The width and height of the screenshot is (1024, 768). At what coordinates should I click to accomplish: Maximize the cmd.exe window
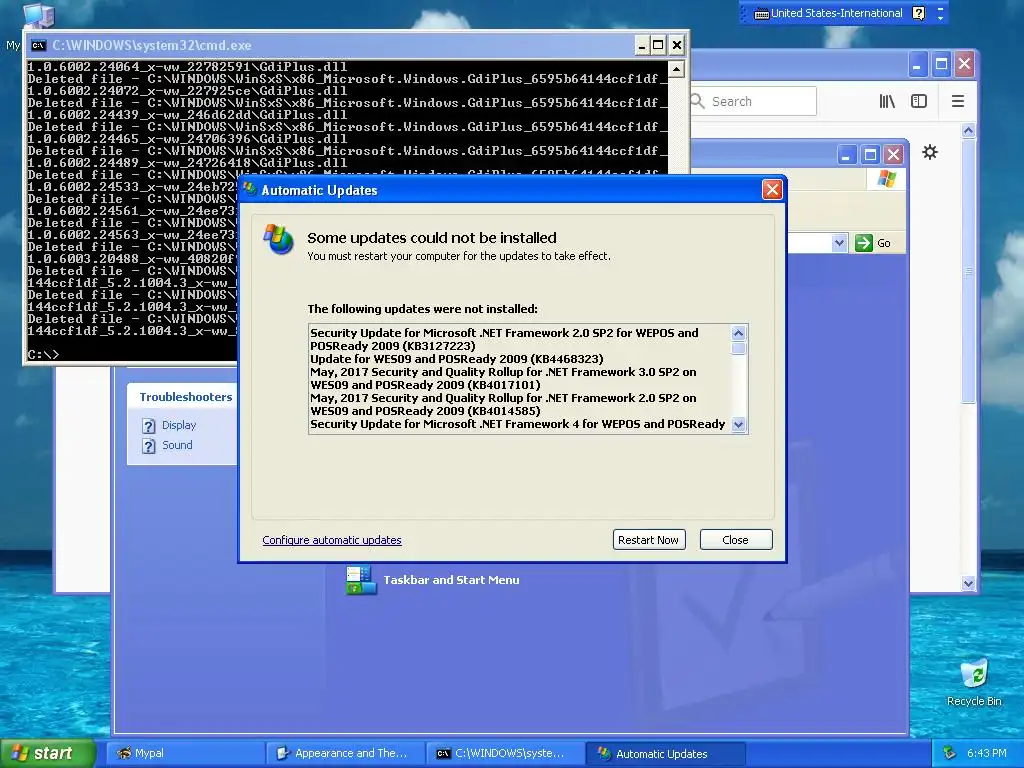658,45
